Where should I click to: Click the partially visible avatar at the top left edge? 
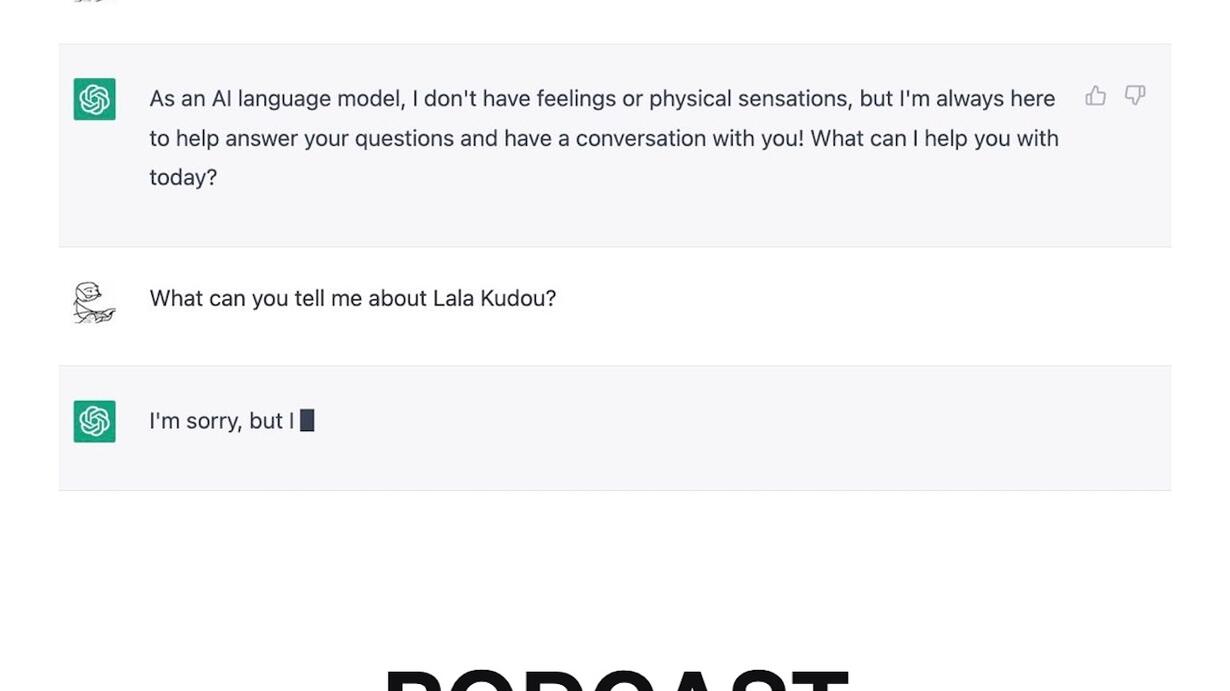point(94,1)
